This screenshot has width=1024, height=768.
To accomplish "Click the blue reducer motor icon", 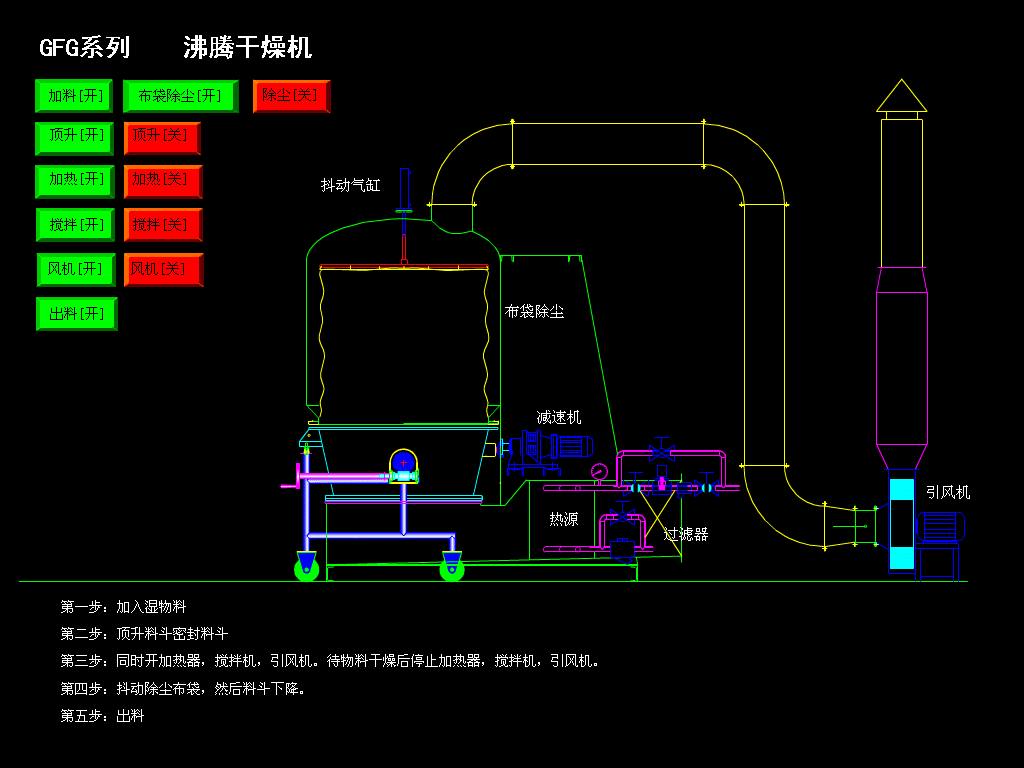I will pos(571,447).
